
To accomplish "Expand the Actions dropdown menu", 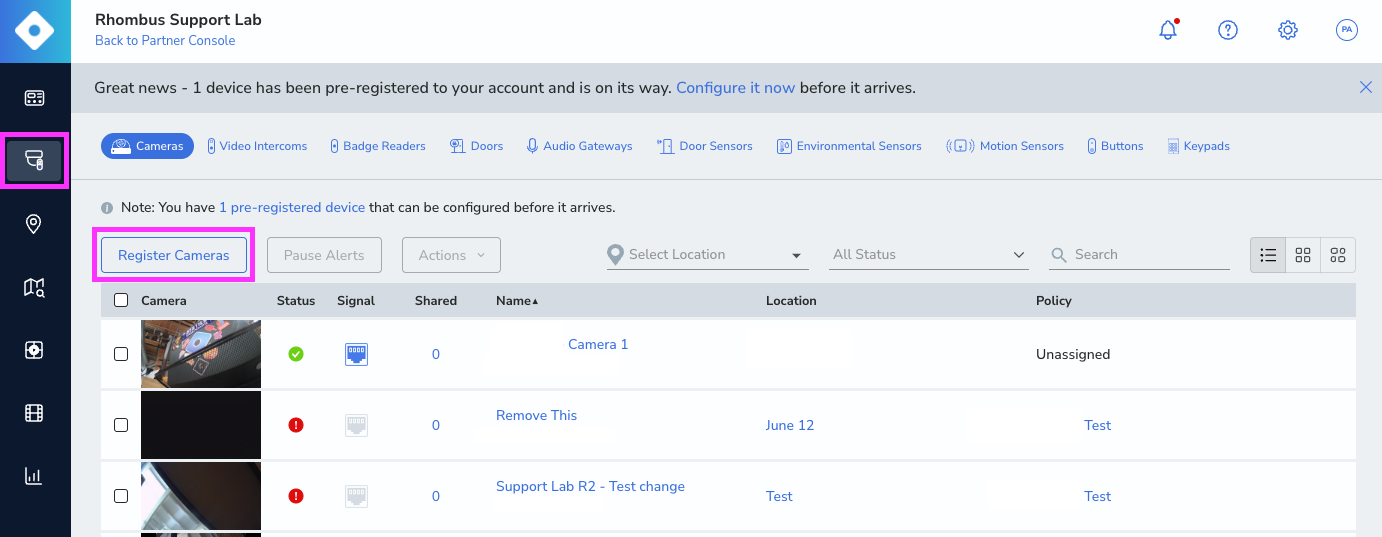I will click(451, 255).
